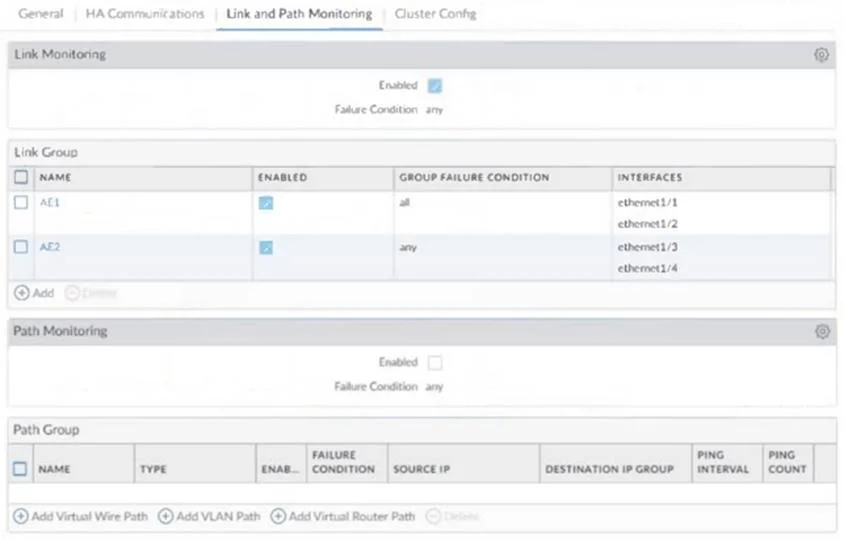Open the AE2 link group
The width and height of the screenshot is (844, 541).
[x=50, y=247]
